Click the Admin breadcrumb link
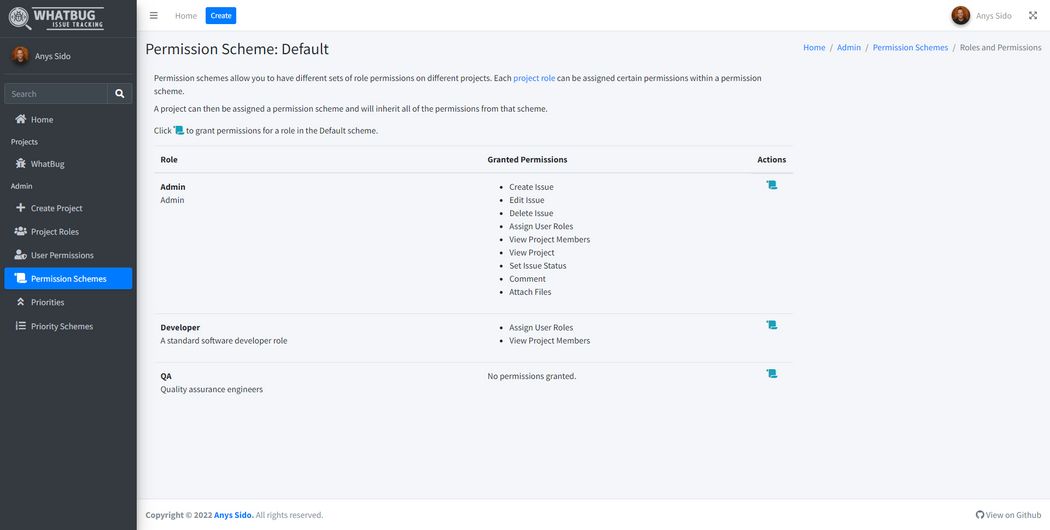 pyautogui.click(x=849, y=48)
